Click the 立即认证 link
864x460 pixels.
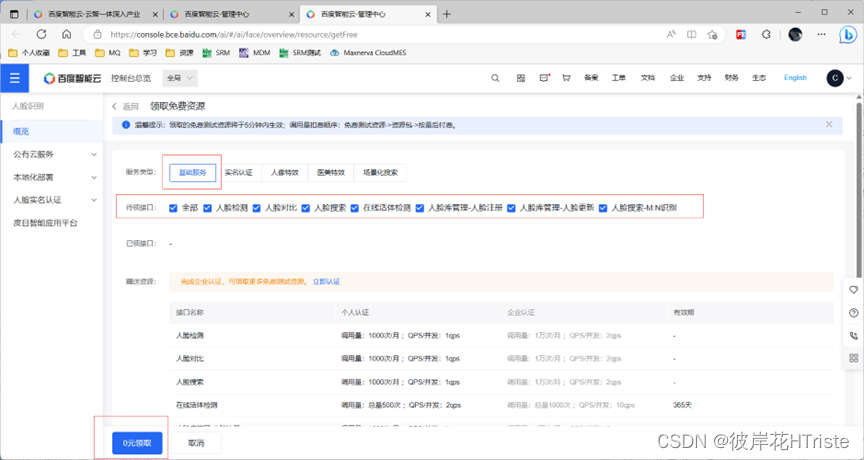pos(326,282)
